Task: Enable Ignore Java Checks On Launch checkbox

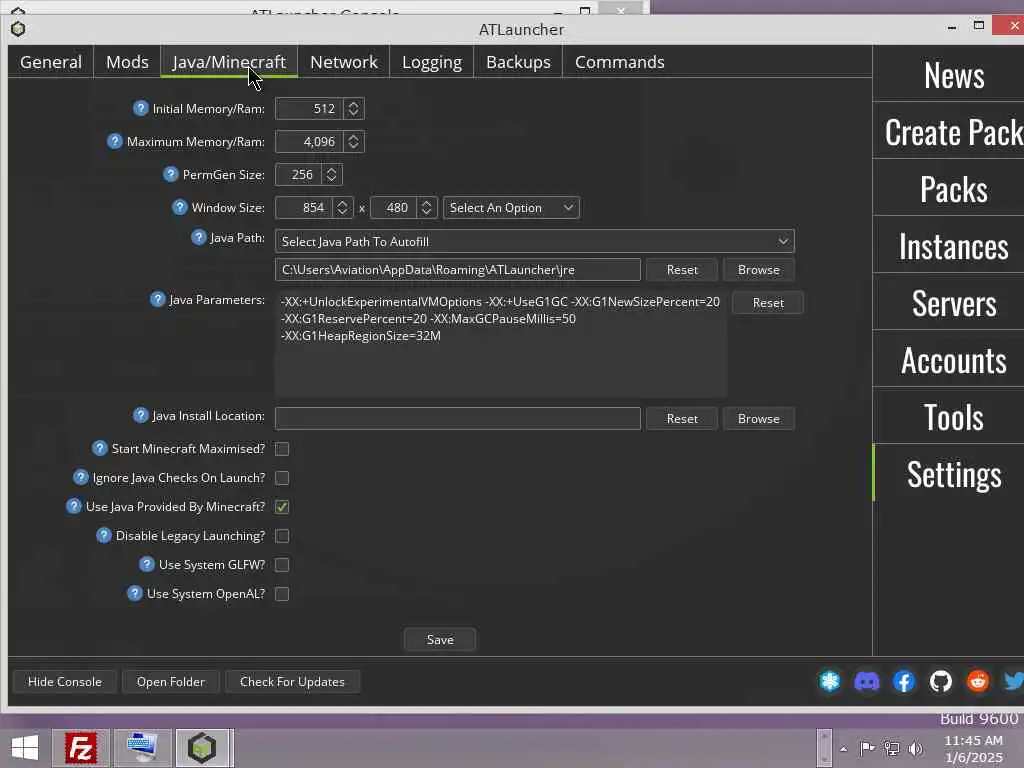Action: point(282,478)
